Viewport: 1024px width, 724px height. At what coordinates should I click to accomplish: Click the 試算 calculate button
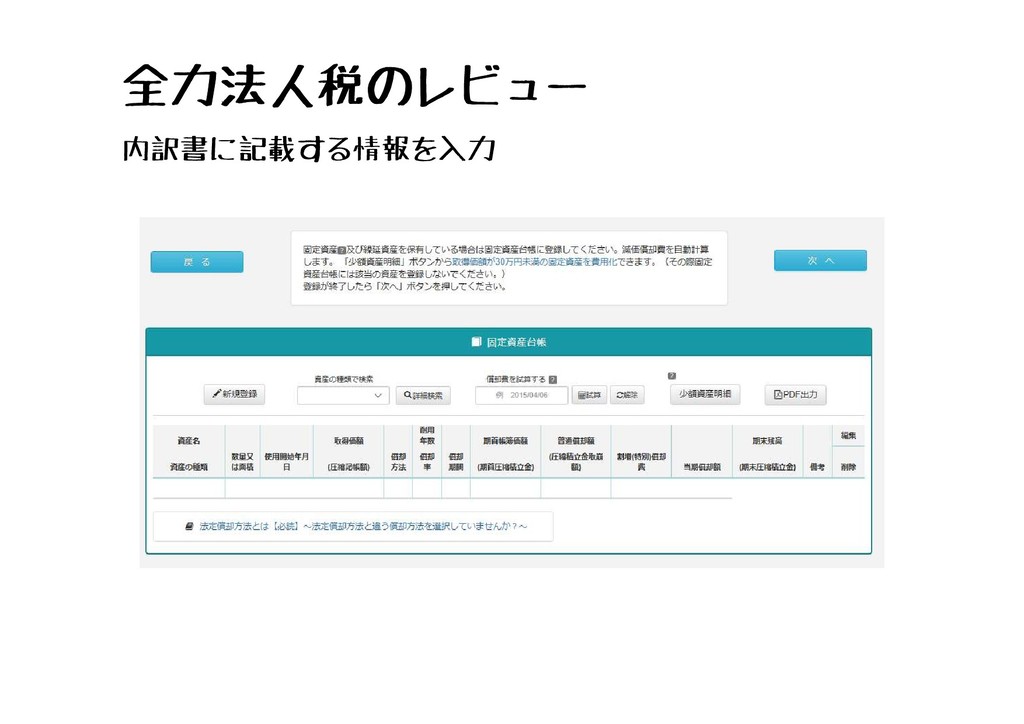tap(589, 395)
